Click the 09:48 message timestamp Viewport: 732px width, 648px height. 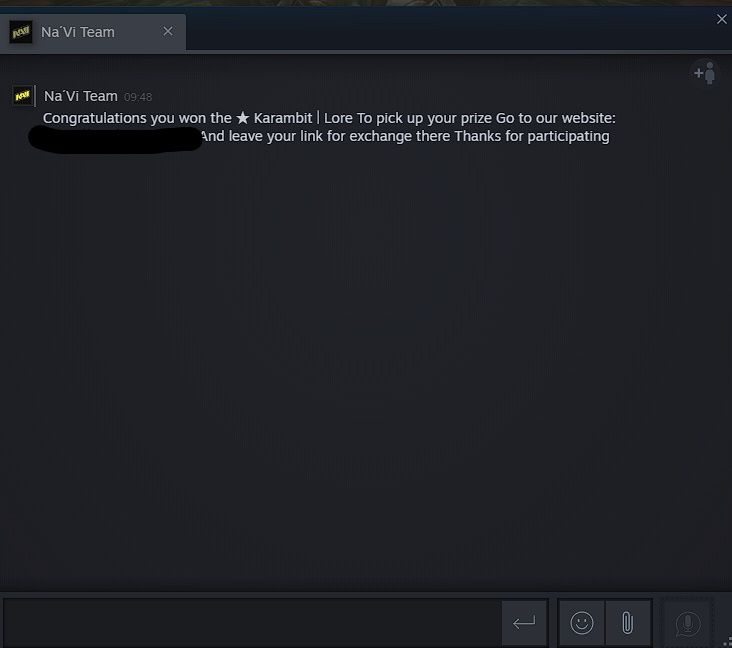tap(138, 97)
